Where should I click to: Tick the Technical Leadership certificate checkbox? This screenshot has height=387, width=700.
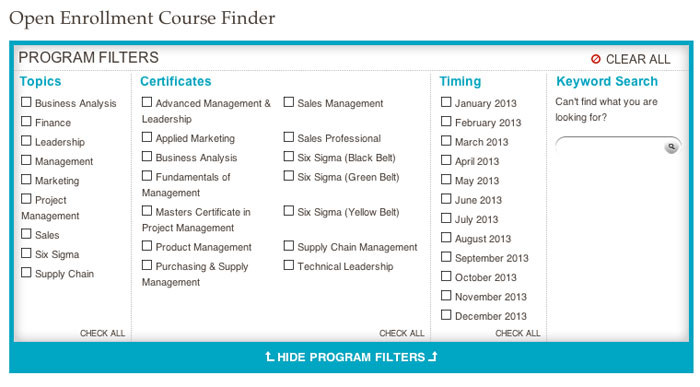tap(289, 265)
